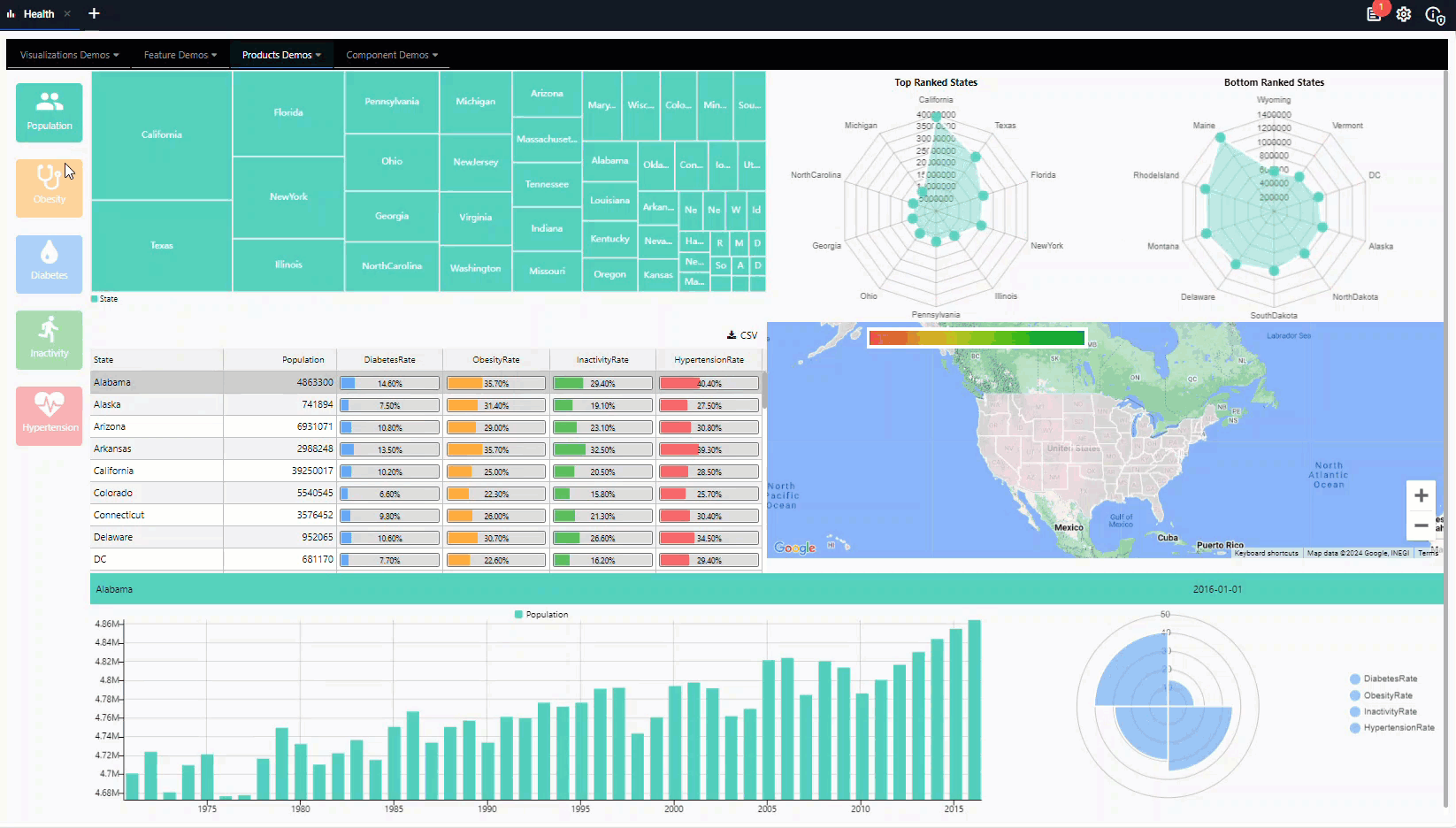This screenshot has height=828, width=1456.
Task: Select the Hypertension heart tile
Action: 50,415
